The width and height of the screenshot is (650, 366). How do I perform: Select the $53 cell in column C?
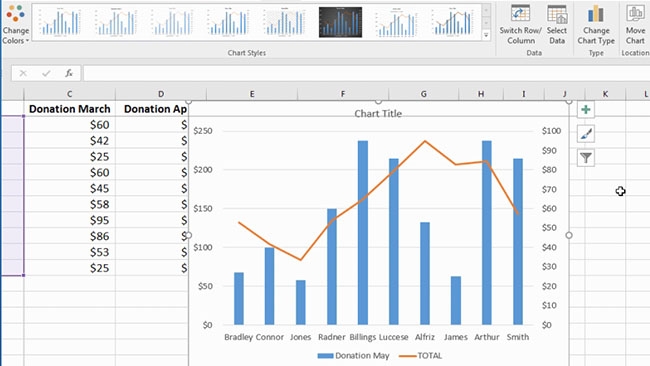point(70,252)
